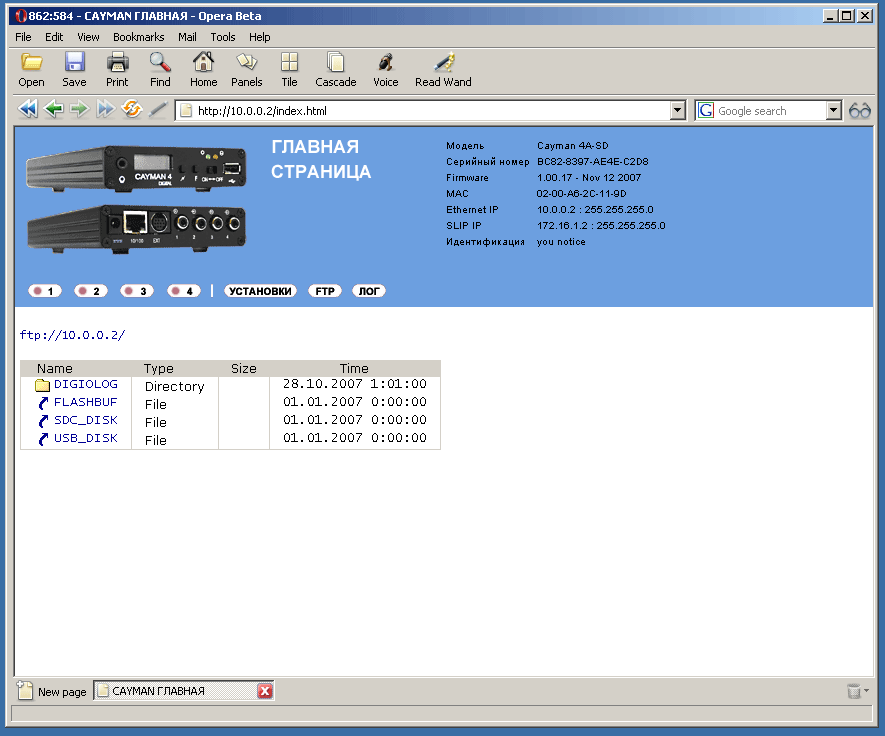This screenshot has height=736, width=885.
Task: Open the closed-pages trash icon
Action: [x=854, y=691]
